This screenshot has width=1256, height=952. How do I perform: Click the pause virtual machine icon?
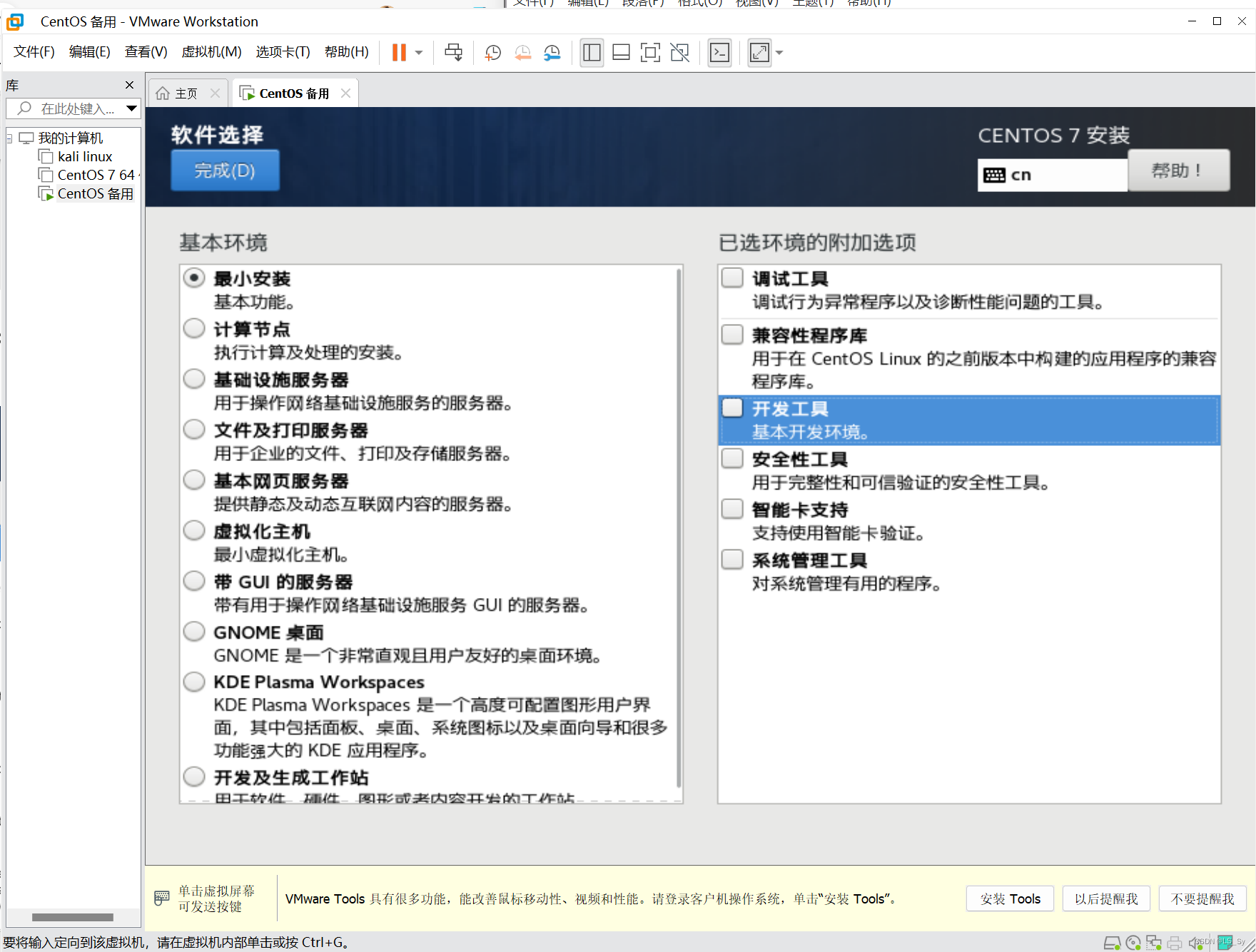click(x=399, y=52)
